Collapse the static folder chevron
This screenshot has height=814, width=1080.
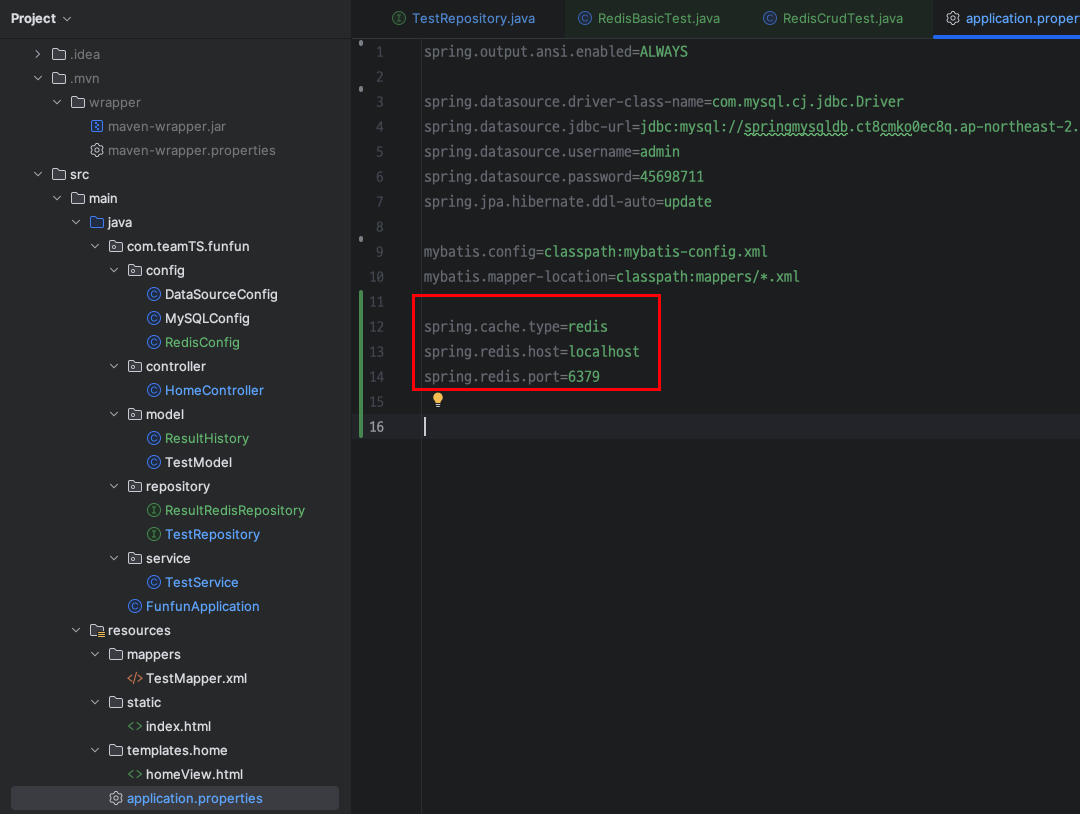tap(95, 702)
